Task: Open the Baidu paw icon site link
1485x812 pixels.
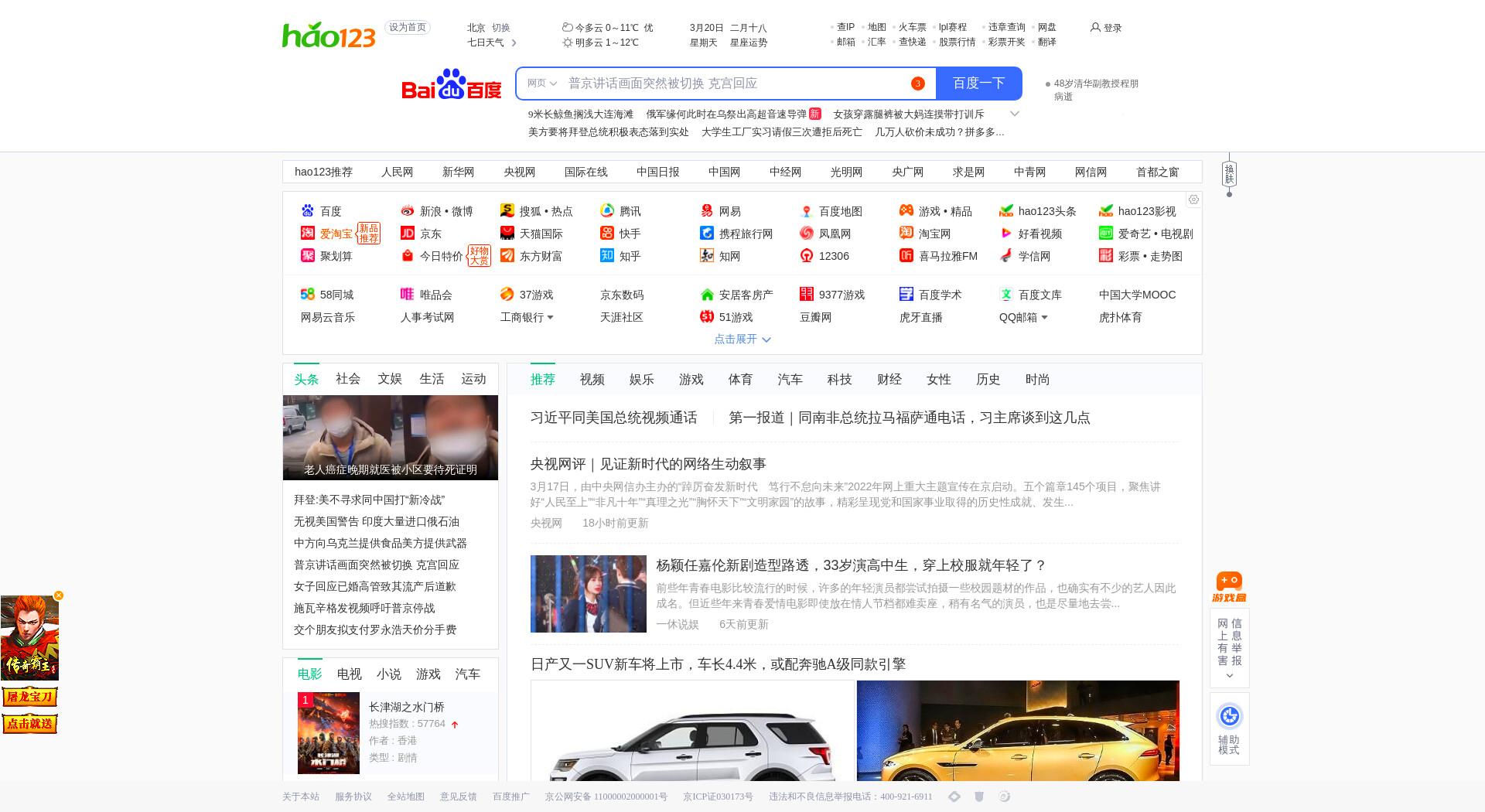Action: (308, 211)
